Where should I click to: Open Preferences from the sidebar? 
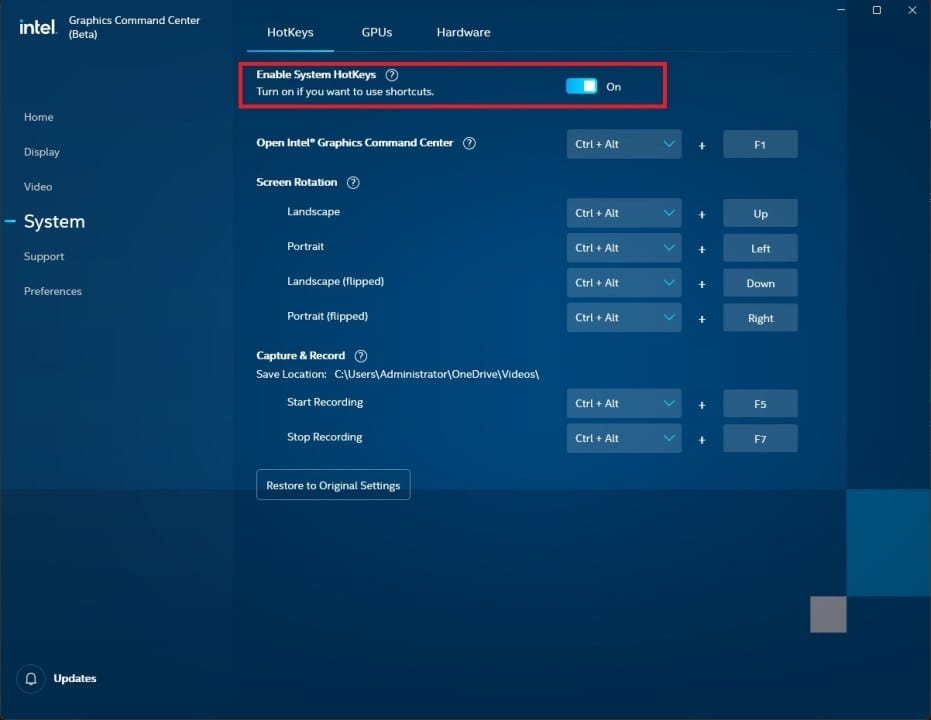52,291
